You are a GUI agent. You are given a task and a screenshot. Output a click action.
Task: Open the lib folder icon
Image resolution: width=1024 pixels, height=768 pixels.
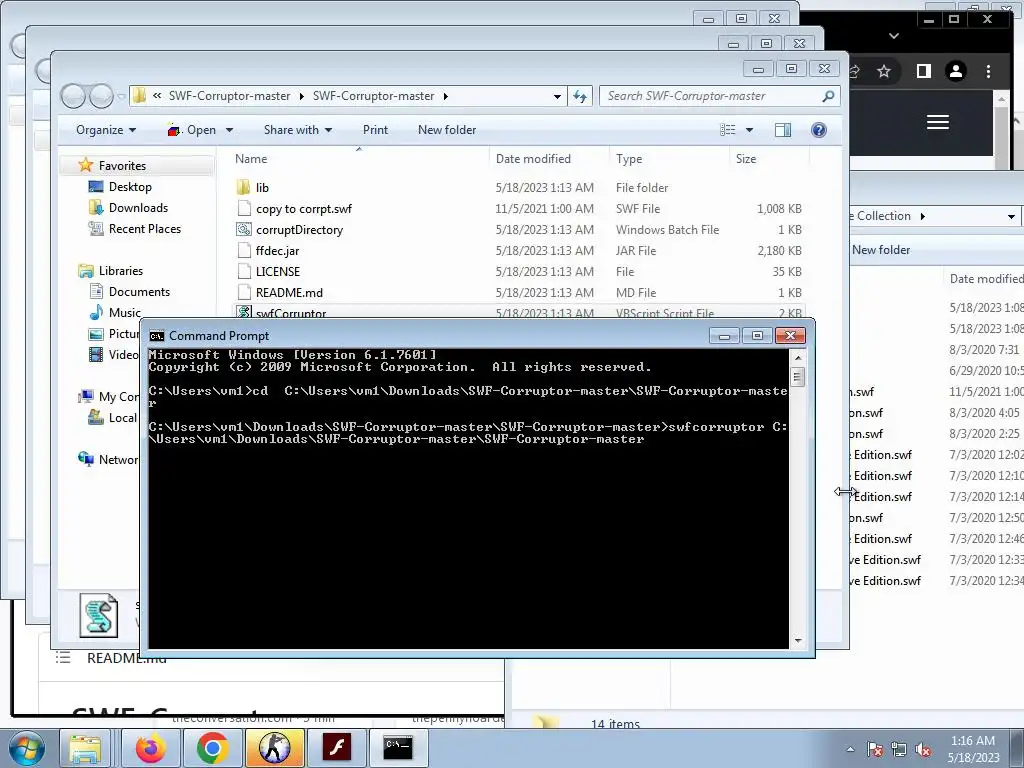(244, 187)
